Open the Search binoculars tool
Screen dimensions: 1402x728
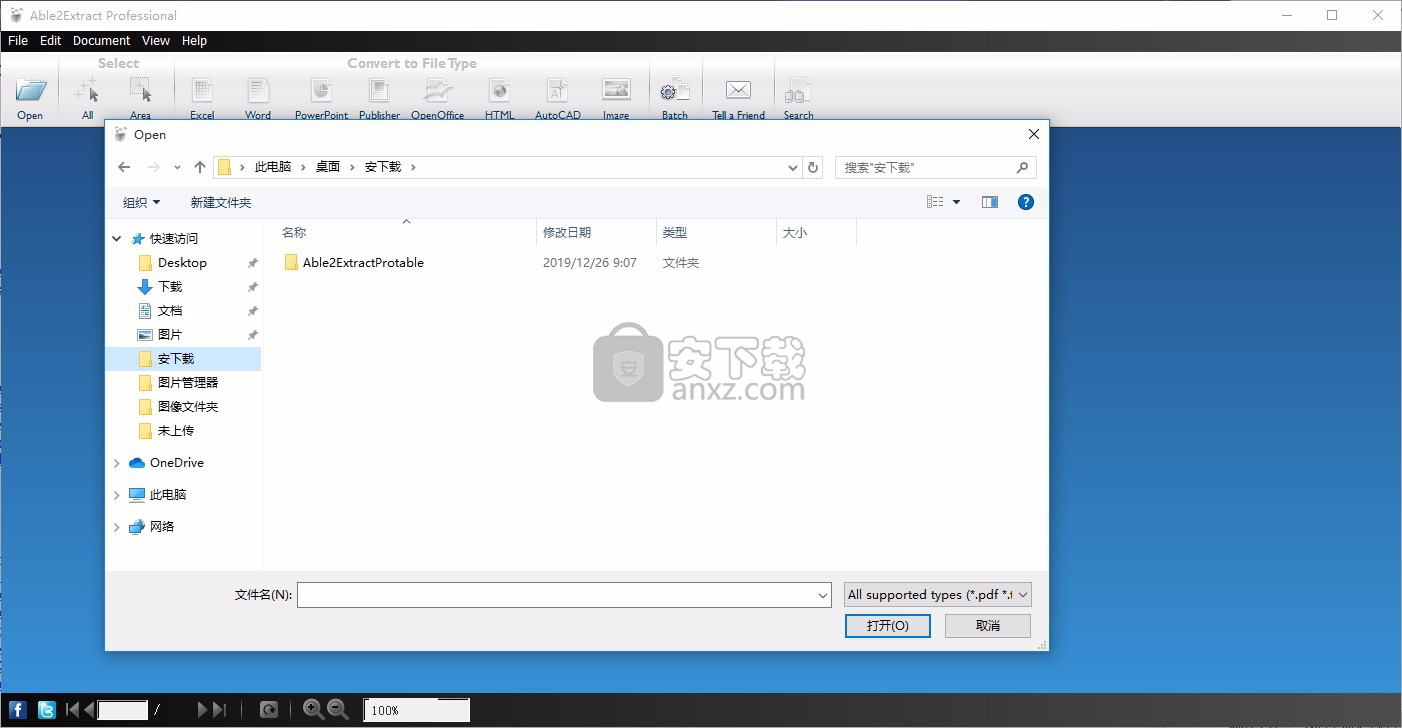798,91
